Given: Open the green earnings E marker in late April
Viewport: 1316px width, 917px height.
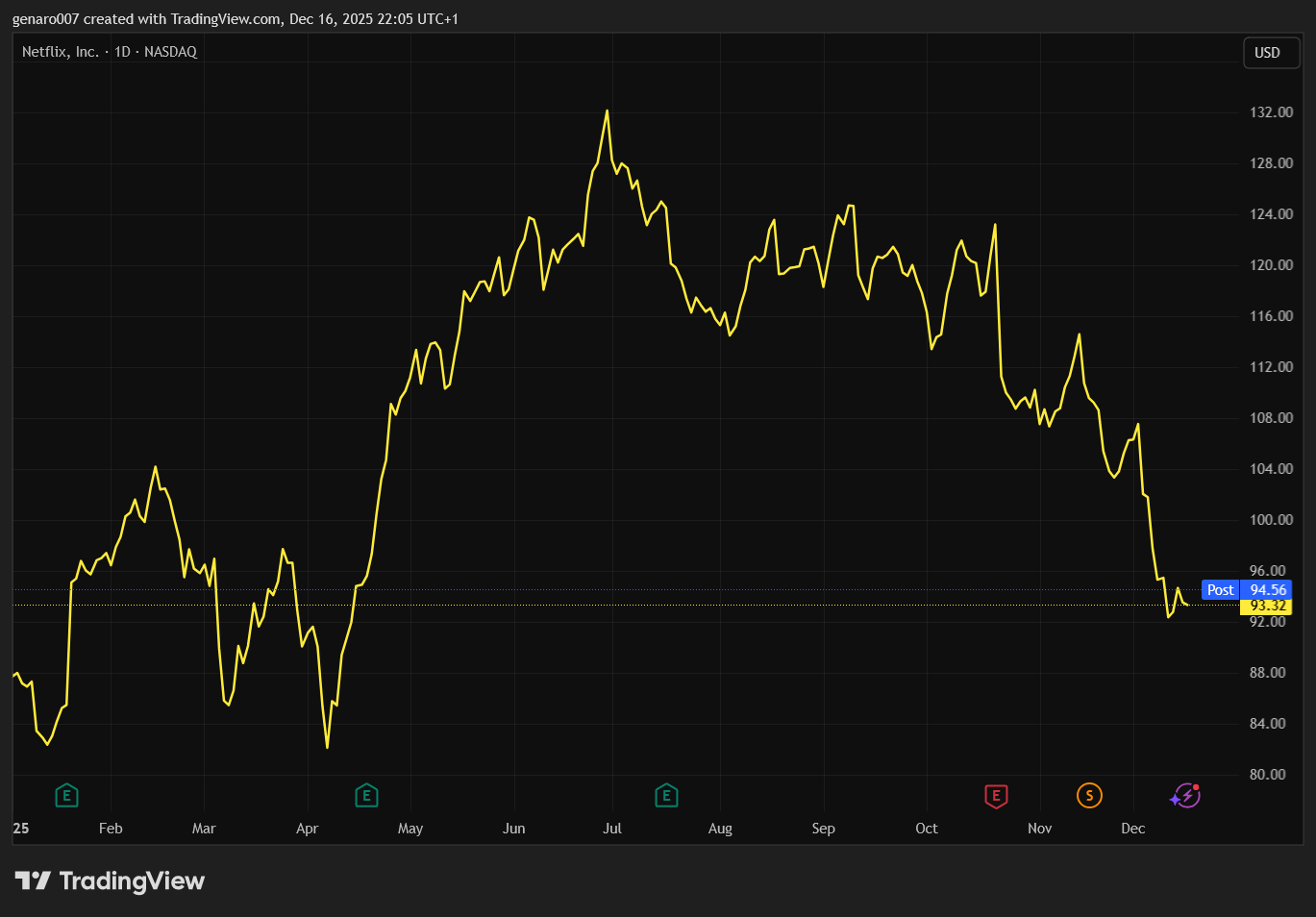Looking at the screenshot, I should [x=366, y=796].
